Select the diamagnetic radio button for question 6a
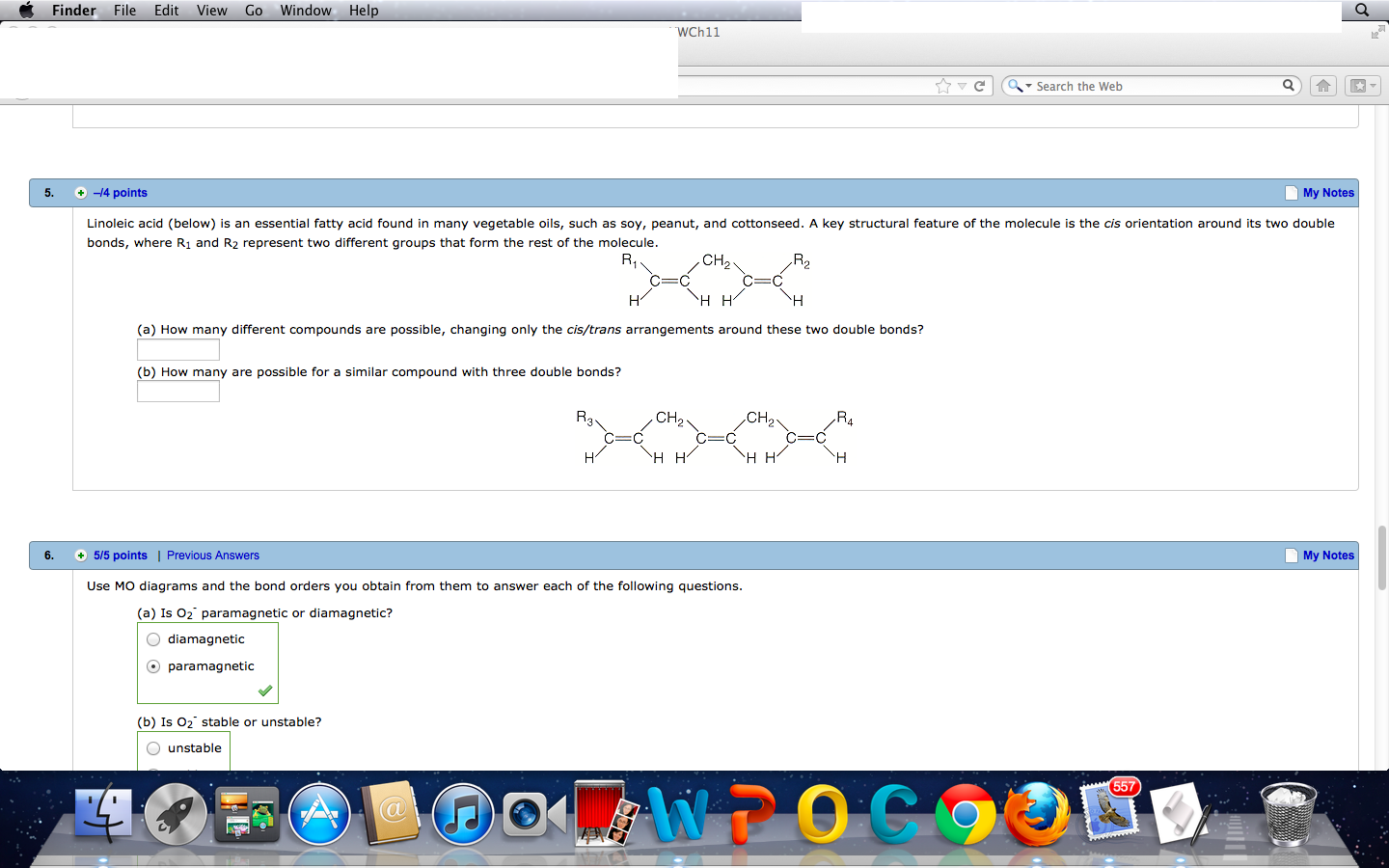The width and height of the screenshot is (1389, 868). (152, 638)
